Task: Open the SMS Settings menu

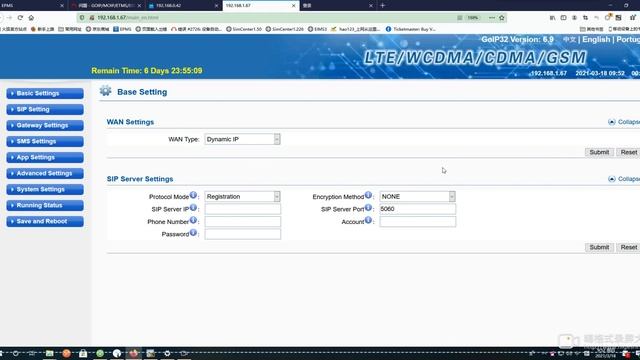Action: 45,141
